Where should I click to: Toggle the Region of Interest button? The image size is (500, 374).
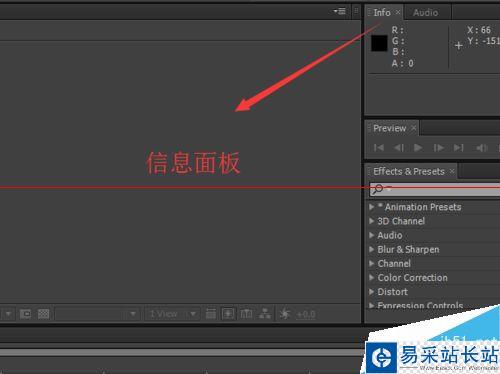25,314
